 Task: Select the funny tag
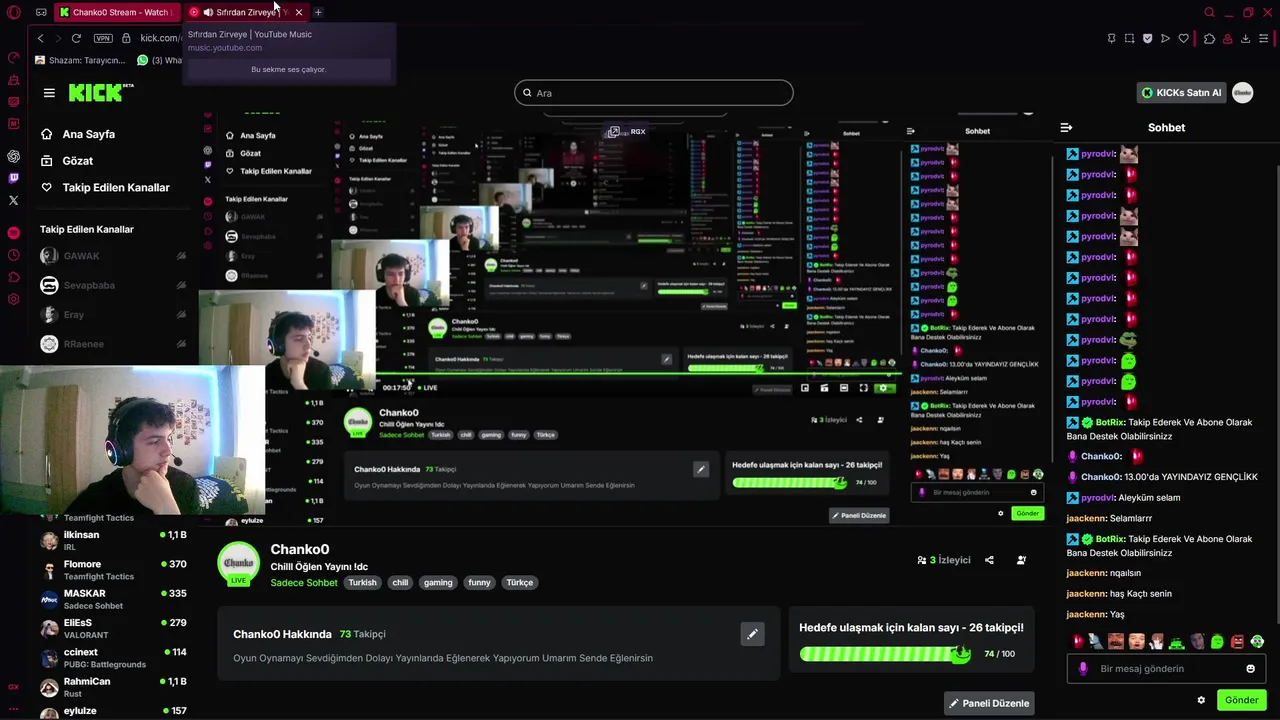tap(480, 582)
